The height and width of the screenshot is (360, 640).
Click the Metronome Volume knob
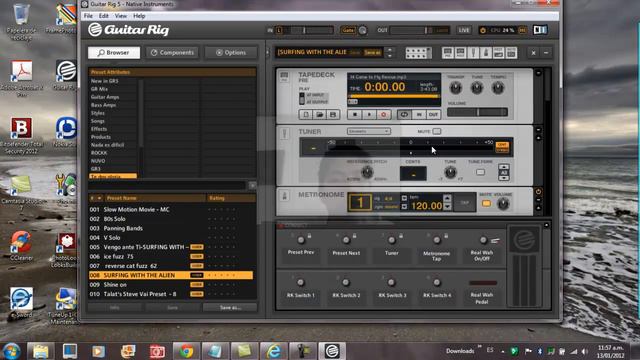pyautogui.click(x=503, y=203)
